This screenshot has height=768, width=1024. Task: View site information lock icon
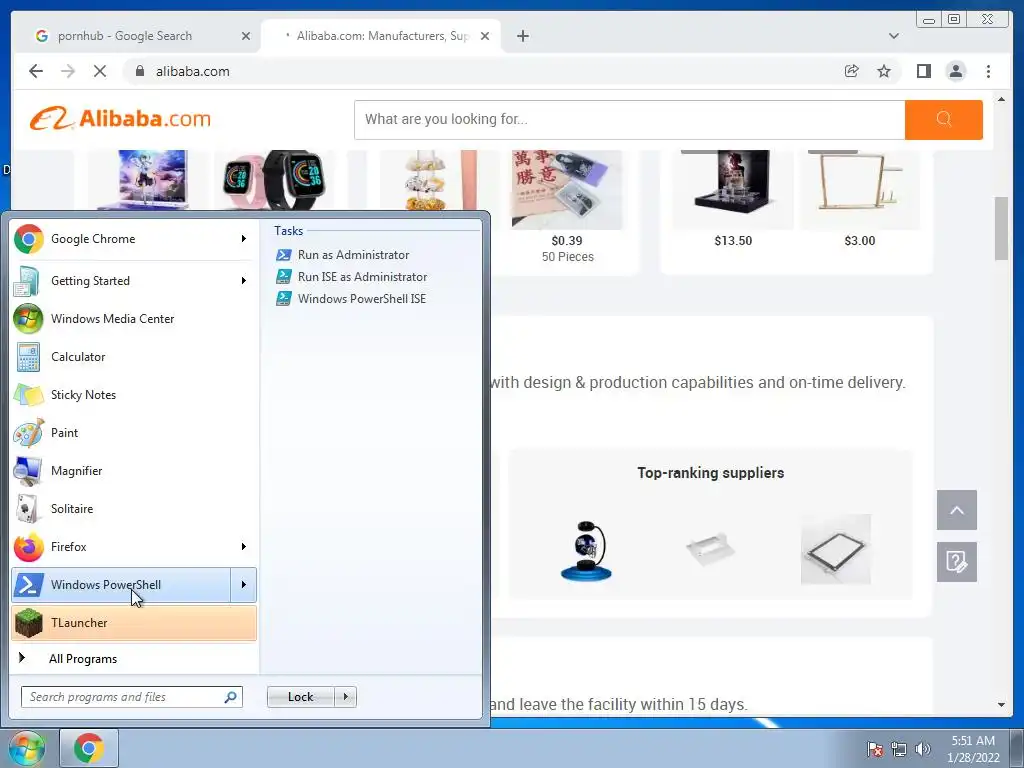point(139,71)
